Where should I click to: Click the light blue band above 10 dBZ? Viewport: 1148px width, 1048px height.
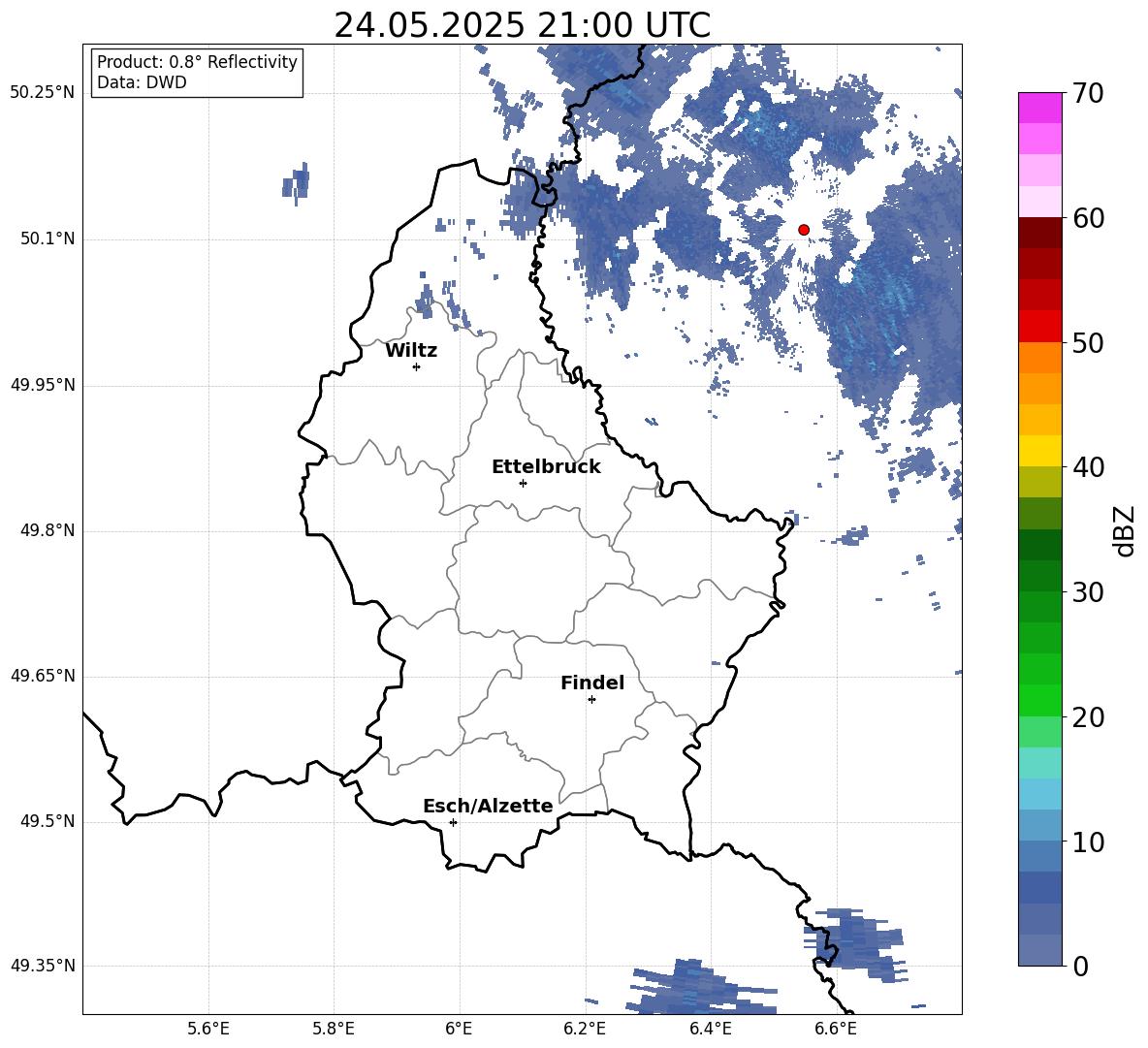(x=1040, y=826)
